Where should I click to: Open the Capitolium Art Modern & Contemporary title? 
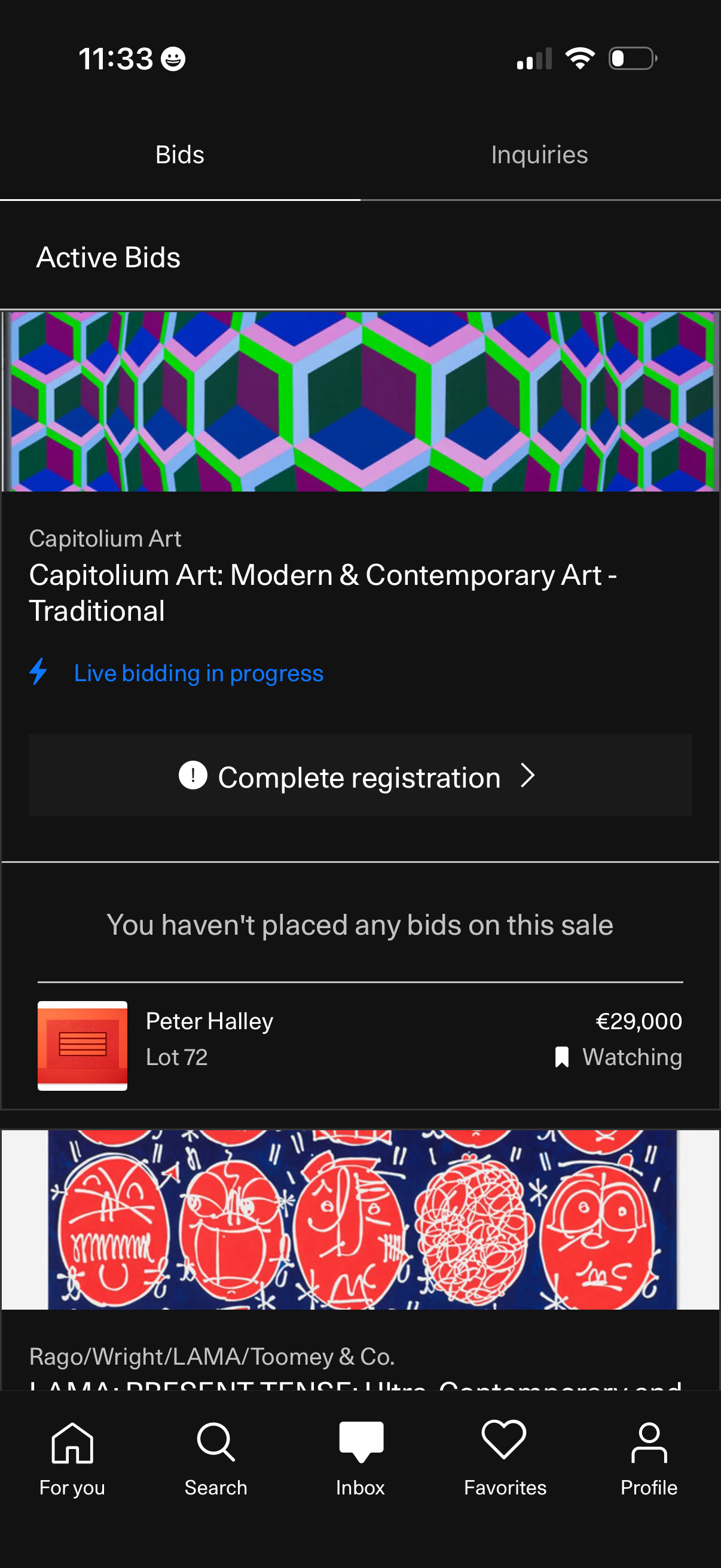(x=322, y=592)
